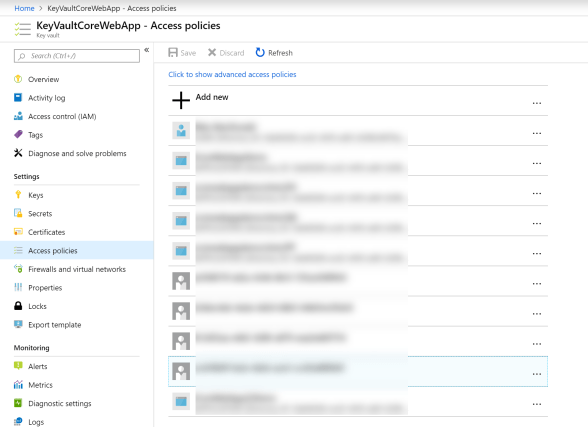588x427 pixels.
Task: Open ellipsis menu on the highlighted policy row
Action: pyautogui.click(x=537, y=374)
